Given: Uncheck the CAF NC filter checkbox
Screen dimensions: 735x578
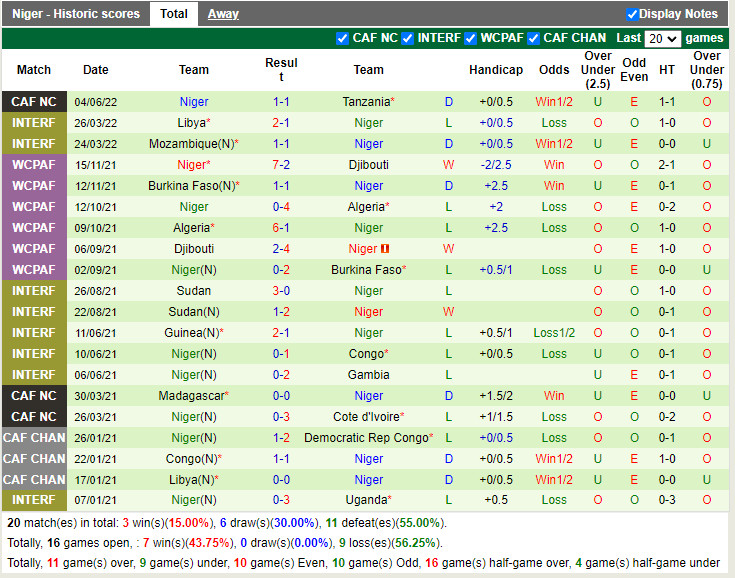Looking at the screenshot, I should click(343, 38).
